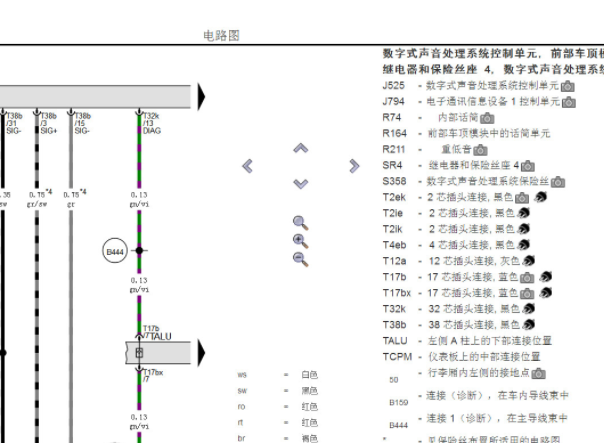Click the br = 褐色 color legend row

278,438
